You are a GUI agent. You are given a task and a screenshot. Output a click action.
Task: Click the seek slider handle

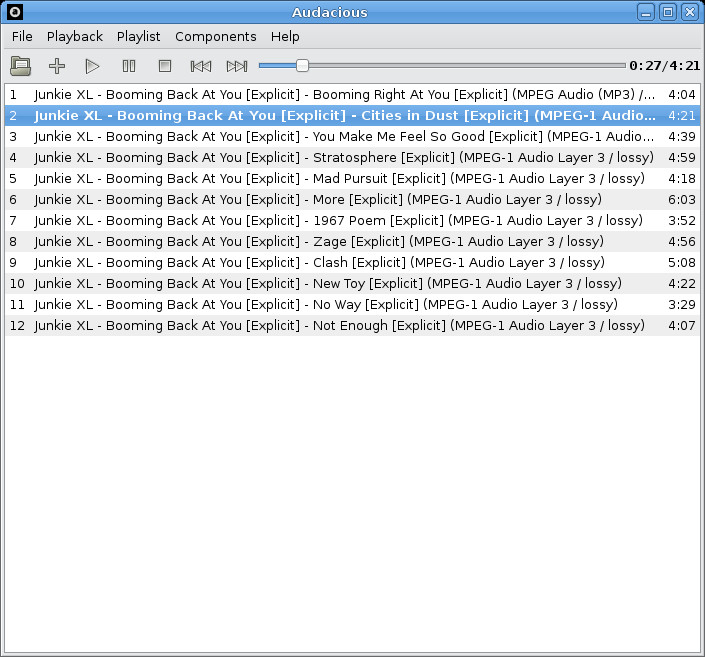click(x=302, y=66)
